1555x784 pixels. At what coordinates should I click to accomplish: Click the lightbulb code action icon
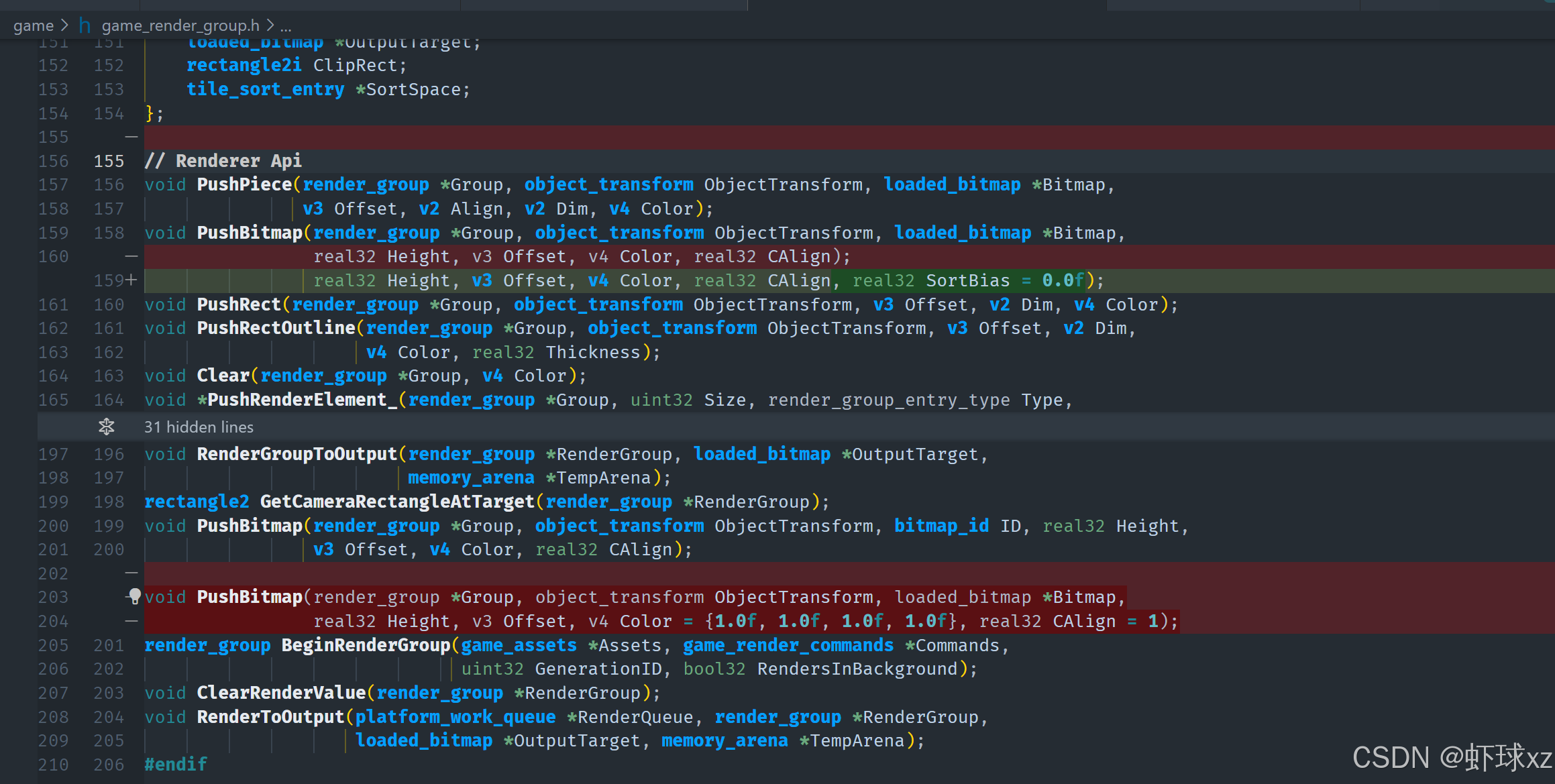click(135, 596)
